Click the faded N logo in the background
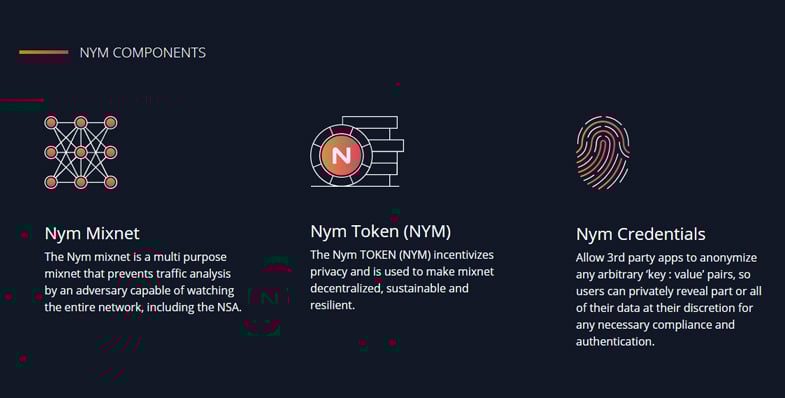The image size is (785, 398). coord(269,299)
